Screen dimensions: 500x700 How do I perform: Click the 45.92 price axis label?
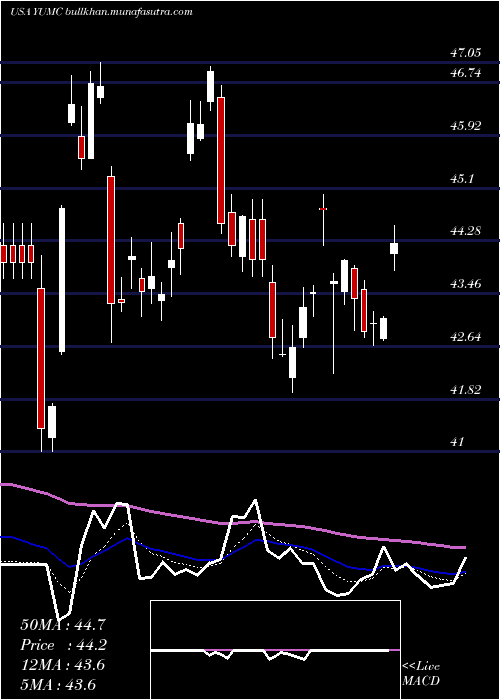(x=465, y=126)
